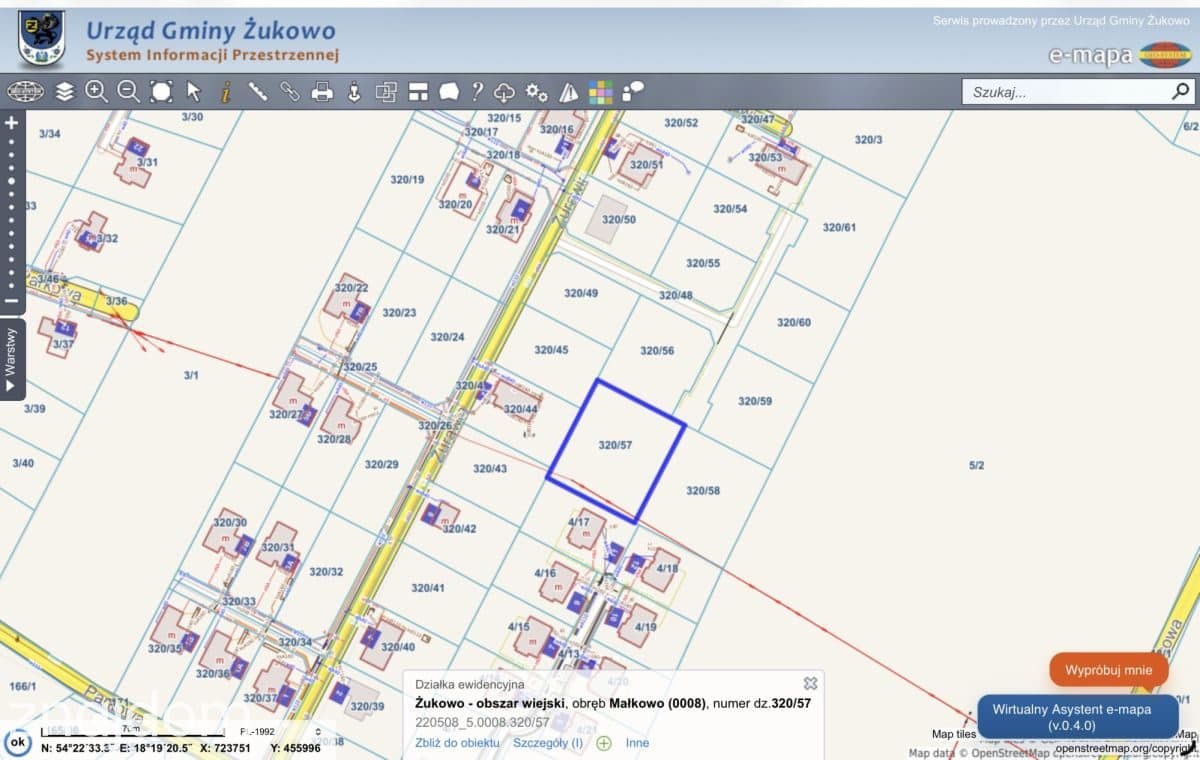The image size is (1200, 760).
Task: Open the layers stack tool
Action: pos(65,92)
